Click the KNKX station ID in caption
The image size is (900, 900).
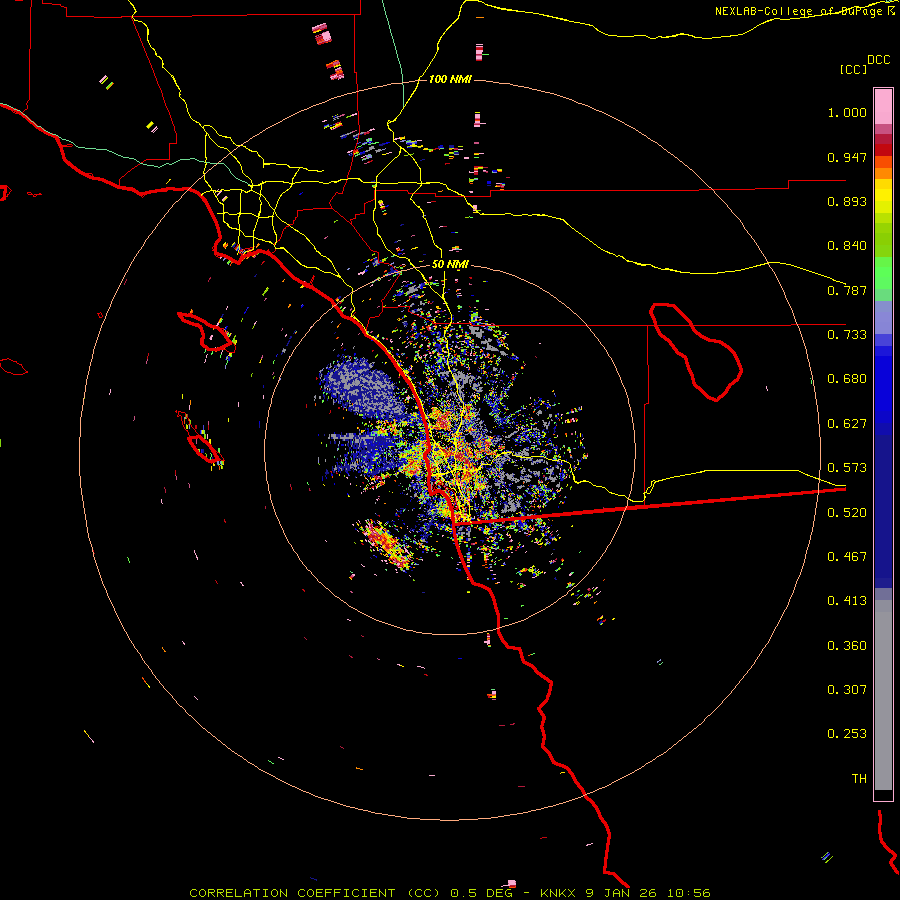558,893
